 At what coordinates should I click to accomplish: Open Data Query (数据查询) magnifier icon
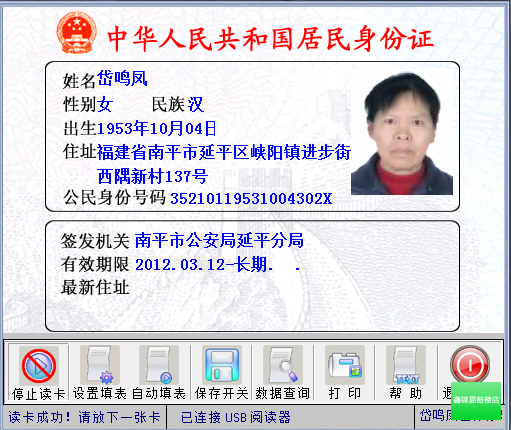[x=283, y=365]
